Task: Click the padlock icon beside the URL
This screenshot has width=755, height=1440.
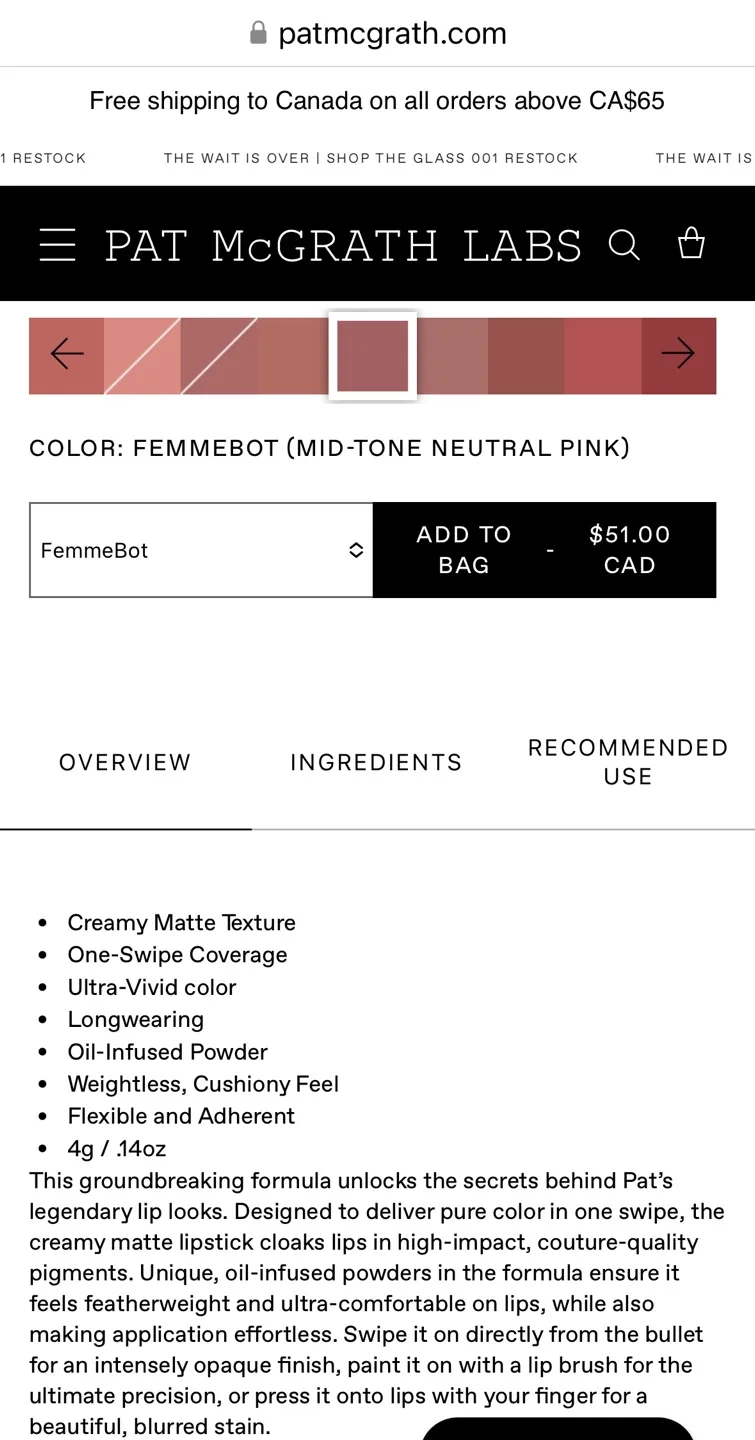Action: (258, 32)
